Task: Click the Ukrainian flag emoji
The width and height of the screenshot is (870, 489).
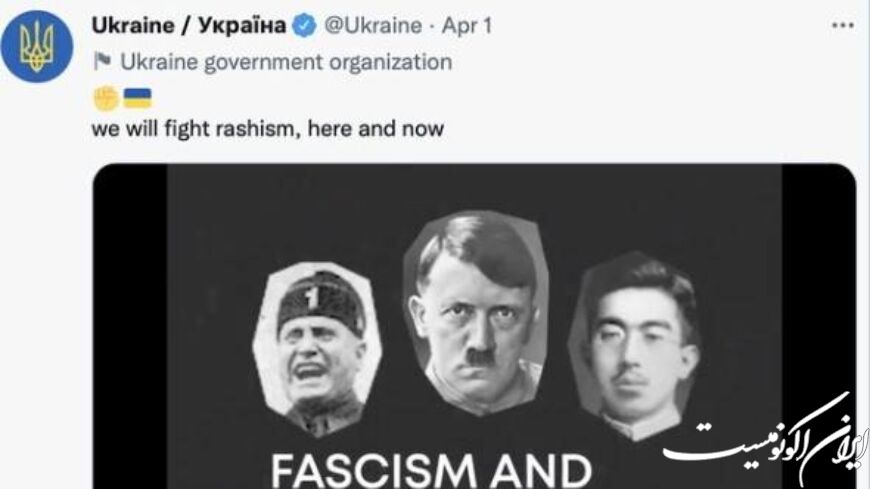Action: pos(137,98)
